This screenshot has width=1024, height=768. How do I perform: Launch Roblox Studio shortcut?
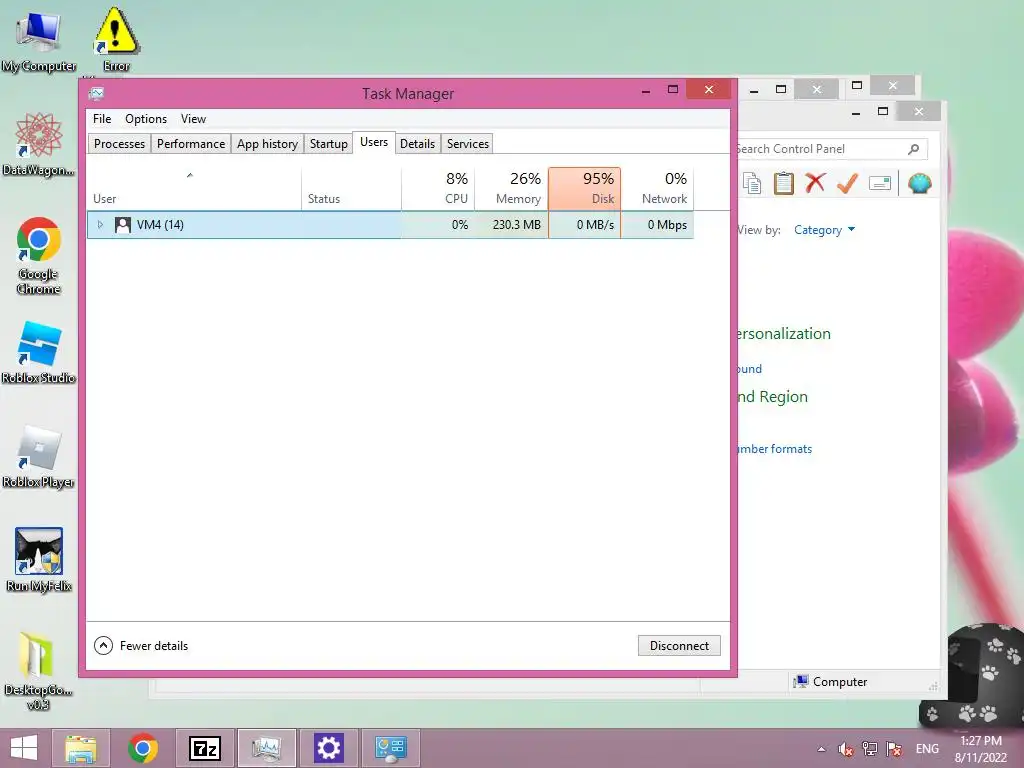(39, 352)
